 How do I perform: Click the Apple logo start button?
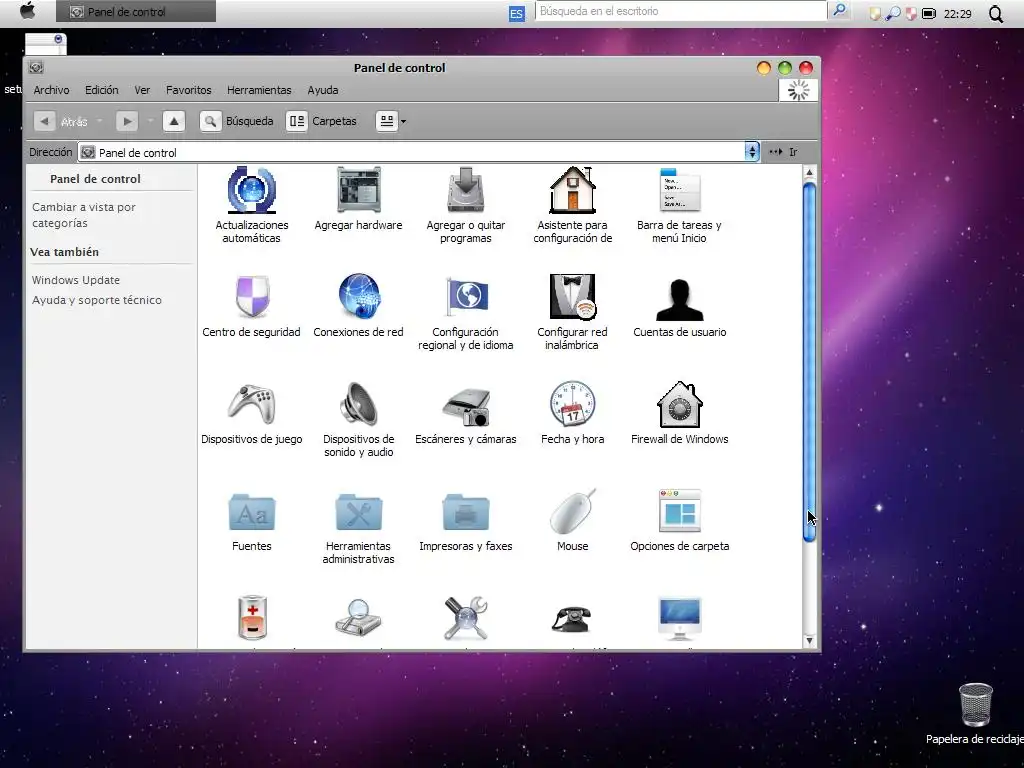[27, 11]
